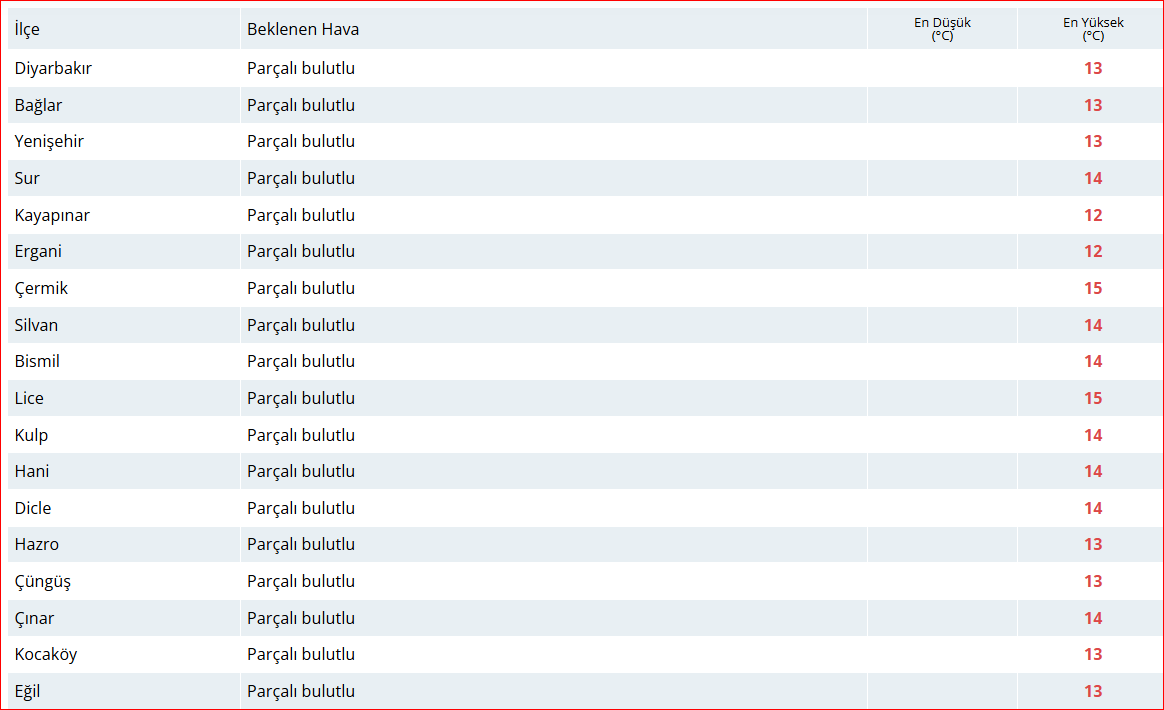1164x710 pixels.
Task: Click the Beklenen Hava column header
Action: coord(303,29)
